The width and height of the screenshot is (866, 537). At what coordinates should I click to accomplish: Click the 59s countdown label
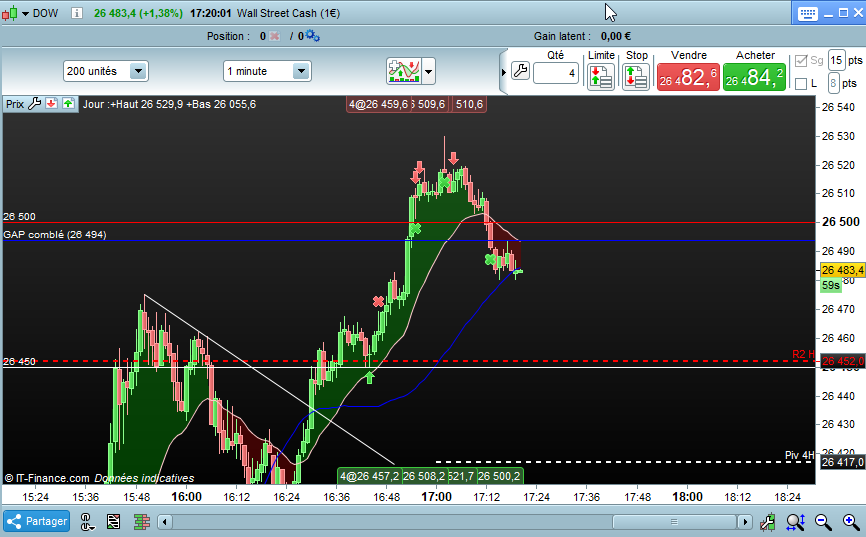pyautogui.click(x=831, y=285)
